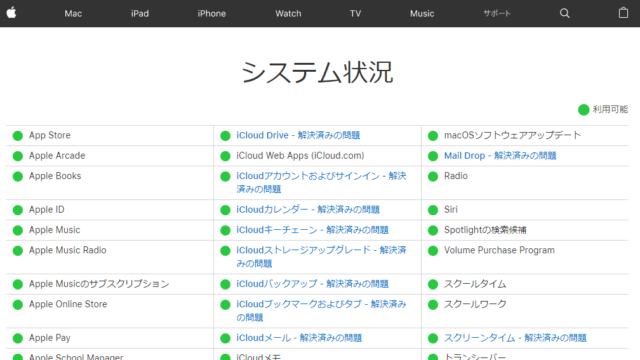Click green status dot beside App Store
The width and height of the screenshot is (640, 360).
coord(18,136)
